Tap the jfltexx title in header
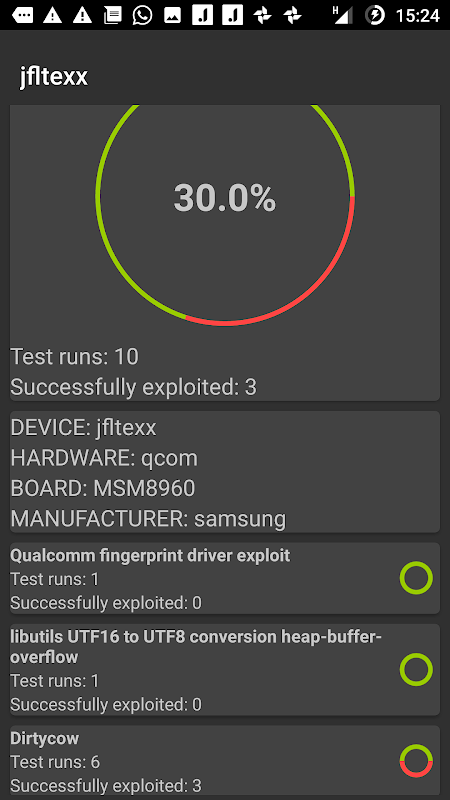Image resolution: width=450 pixels, height=800 pixels. pos(54,77)
